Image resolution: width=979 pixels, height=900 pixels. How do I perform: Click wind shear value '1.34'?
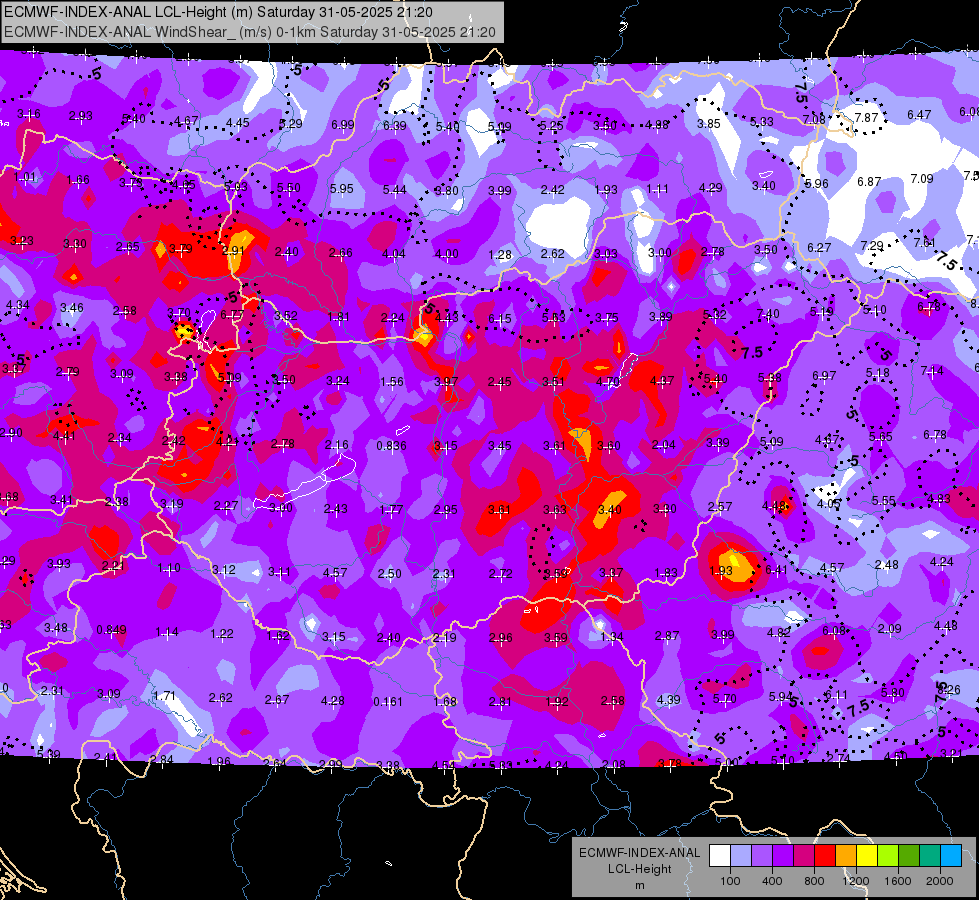[611, 636]
